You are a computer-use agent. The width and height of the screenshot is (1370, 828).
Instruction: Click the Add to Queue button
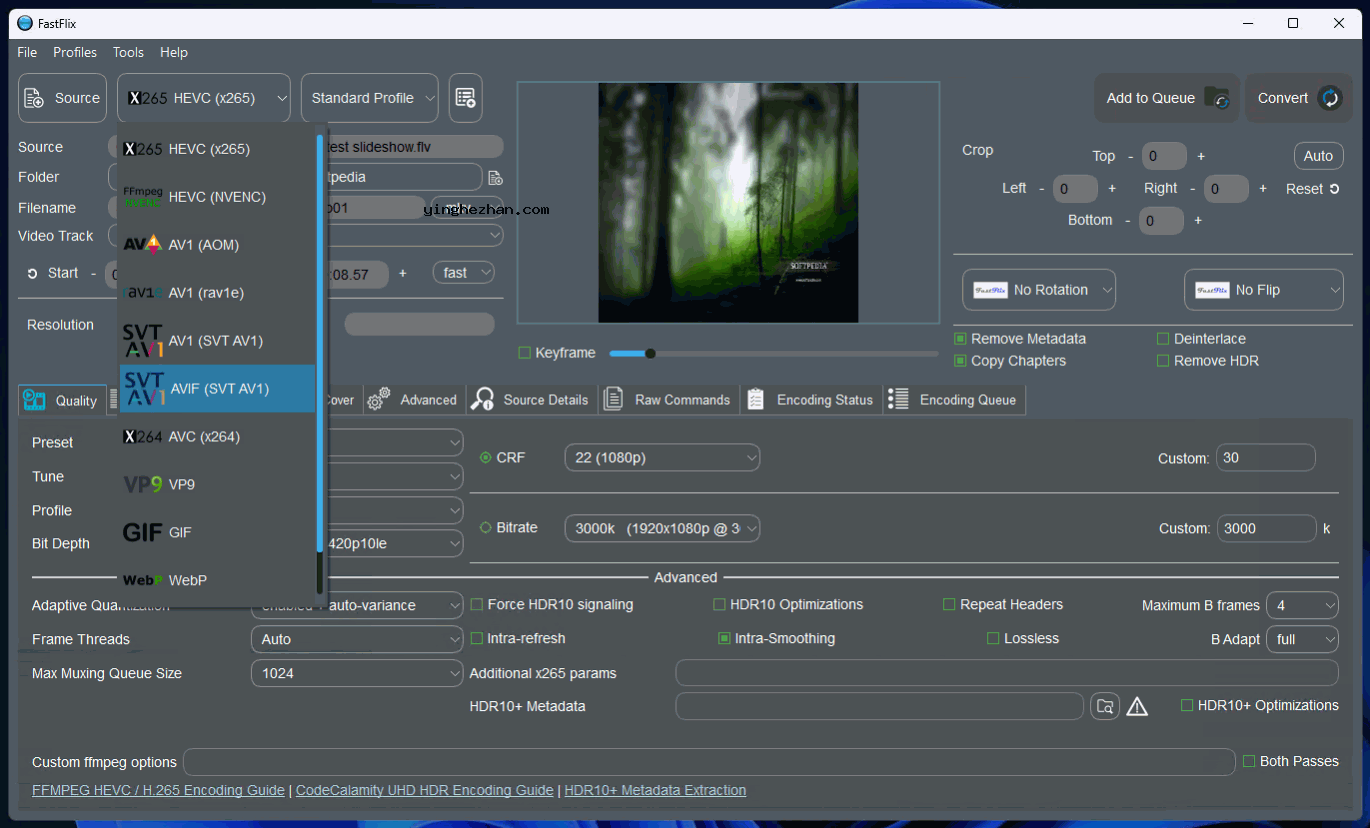tap(1167, 98)
